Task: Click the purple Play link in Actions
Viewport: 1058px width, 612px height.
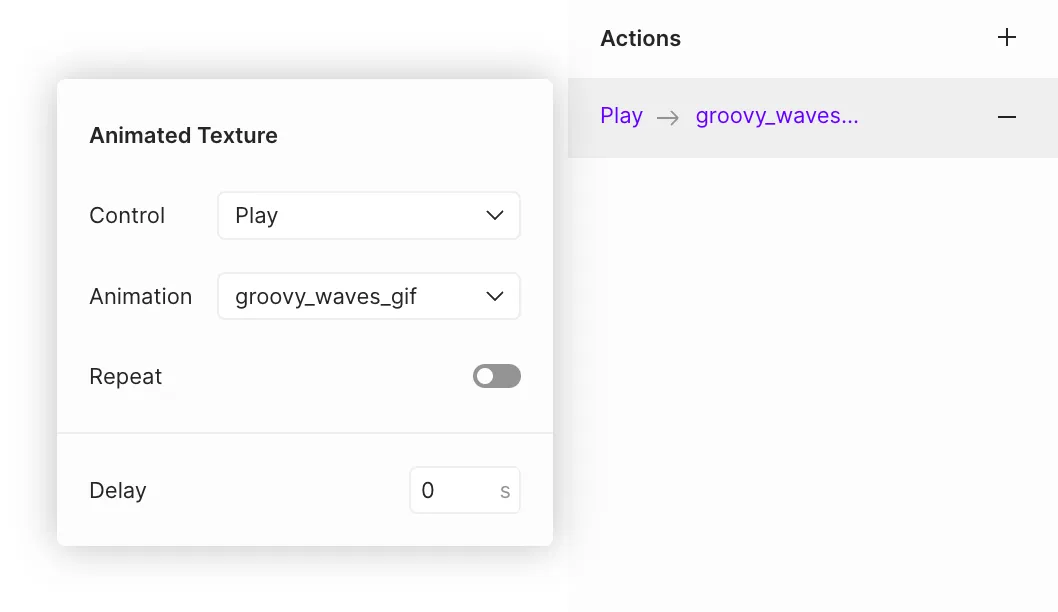Action: click(x=621, y=116)
